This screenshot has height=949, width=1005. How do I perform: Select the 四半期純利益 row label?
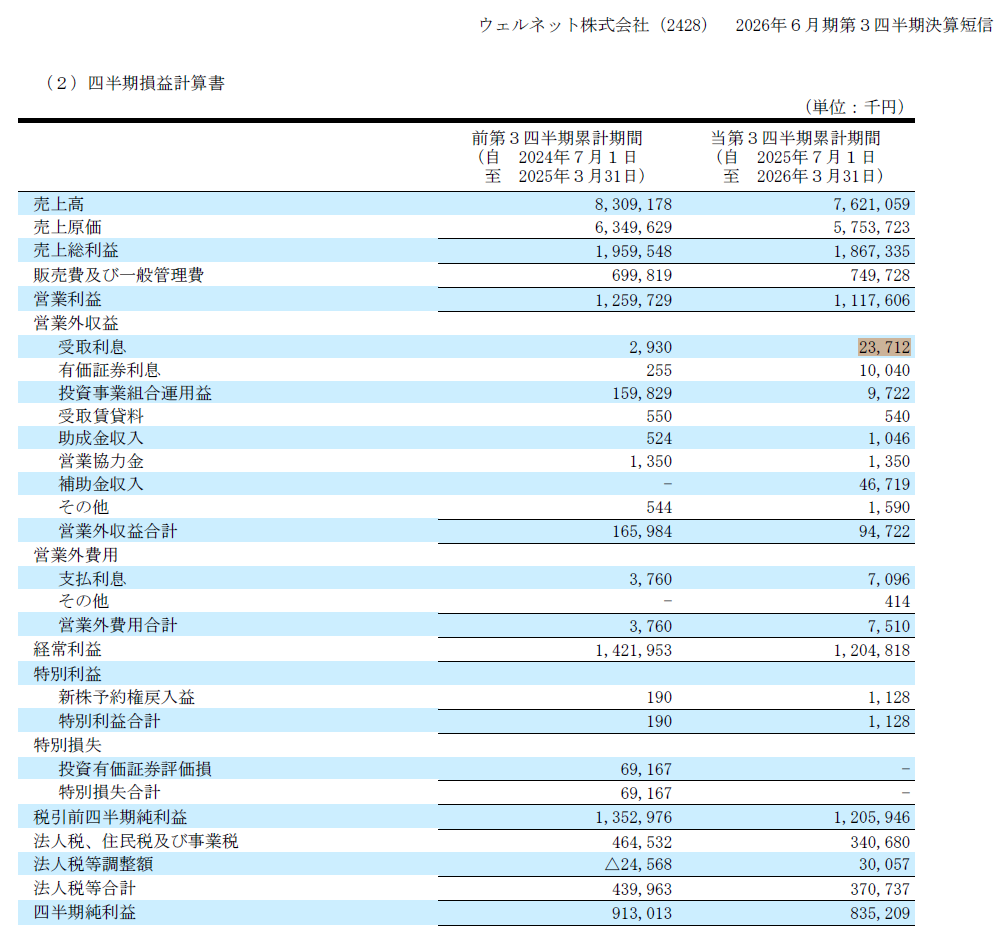point(85,912)
